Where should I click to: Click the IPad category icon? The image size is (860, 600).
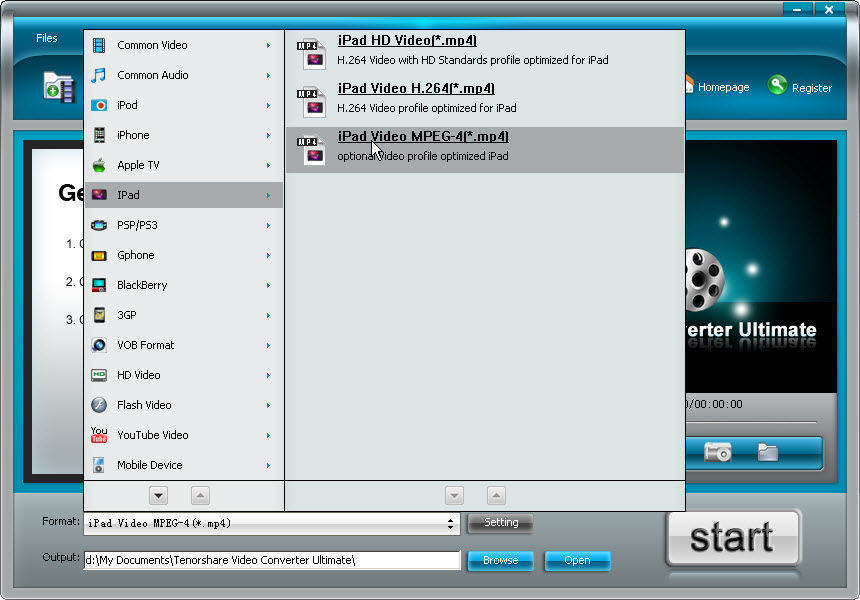(x=99, y=195)
